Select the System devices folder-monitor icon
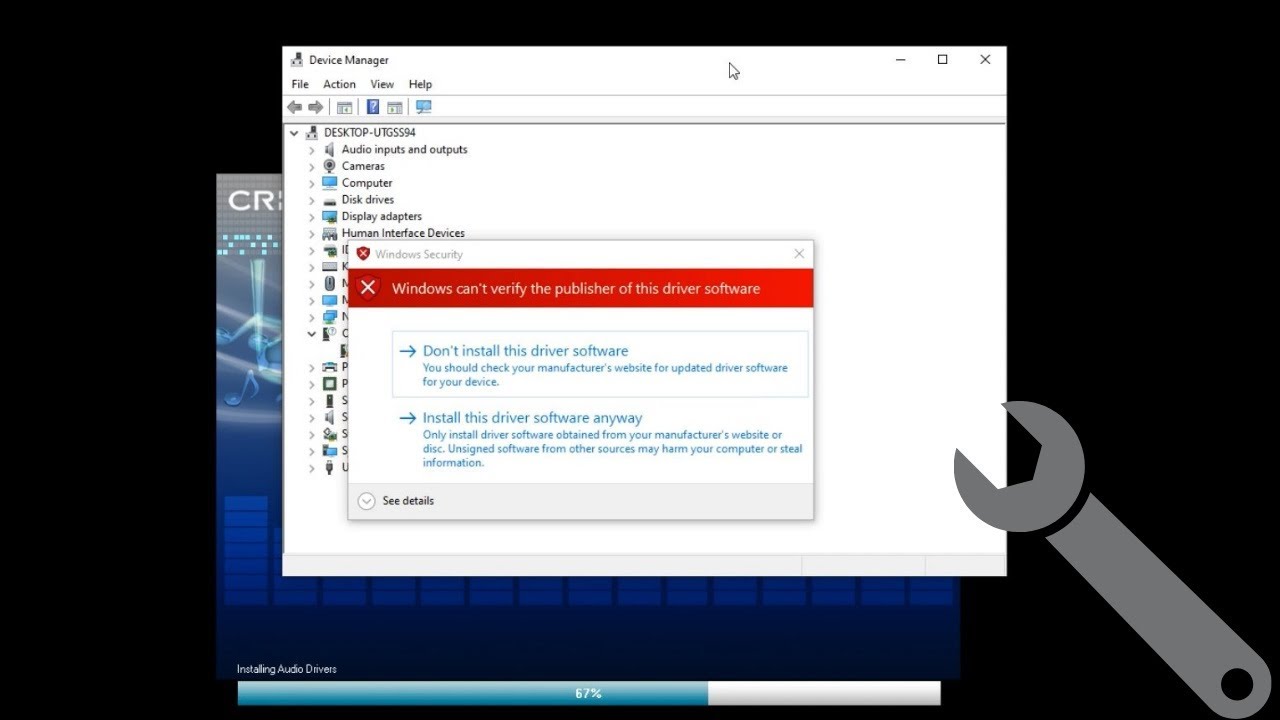The height and width of the screenshot is (720, 1280). pyautogui.click(x=329, y=451)
